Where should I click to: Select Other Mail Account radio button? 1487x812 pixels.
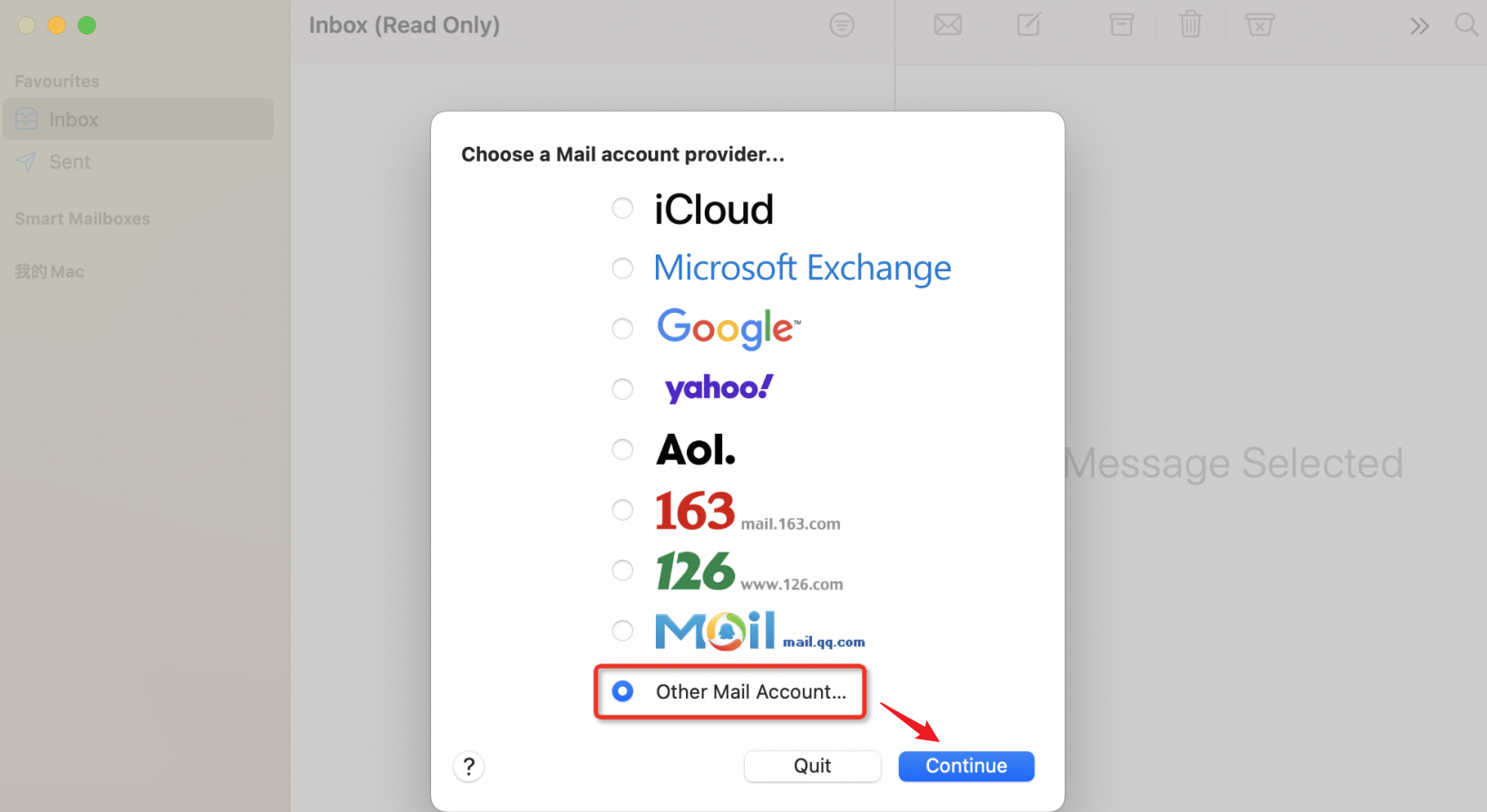click(x=622, y=691)
